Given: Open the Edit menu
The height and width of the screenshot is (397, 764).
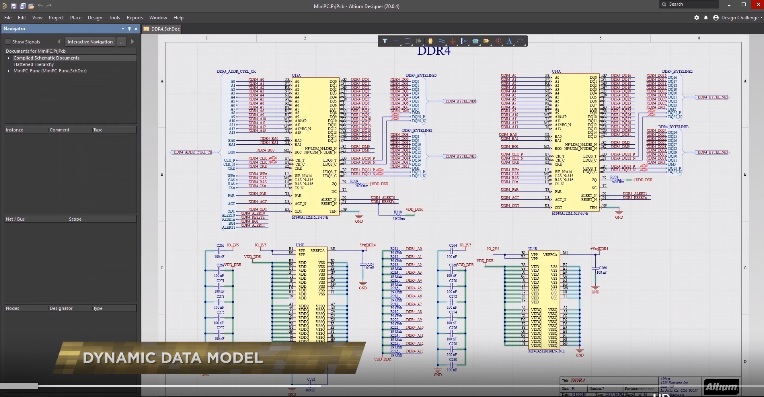Looking at the screenshot, I should pyautogui.click(x=21, y=18).
